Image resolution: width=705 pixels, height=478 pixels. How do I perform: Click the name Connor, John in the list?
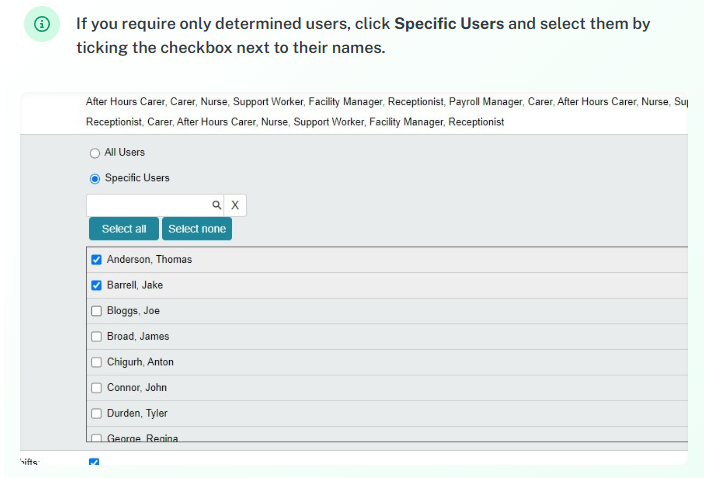click(137, 388)
